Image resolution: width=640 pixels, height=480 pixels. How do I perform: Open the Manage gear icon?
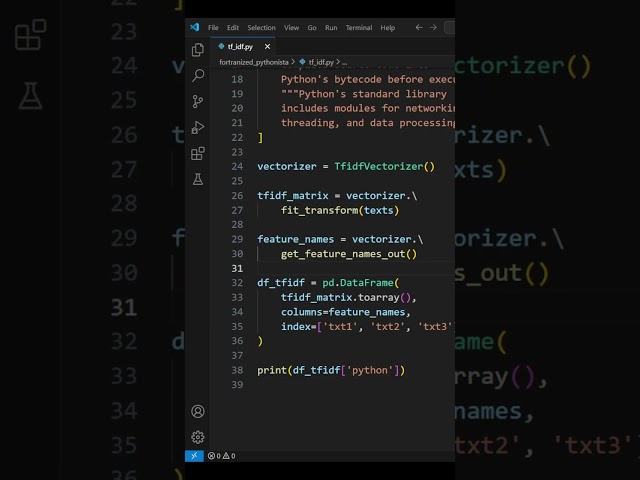click(x=198, y=437)
